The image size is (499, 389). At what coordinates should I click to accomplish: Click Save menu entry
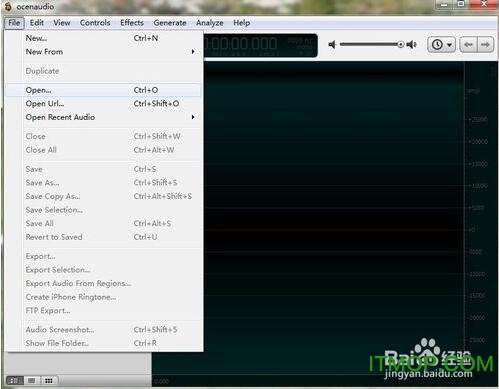103,169
